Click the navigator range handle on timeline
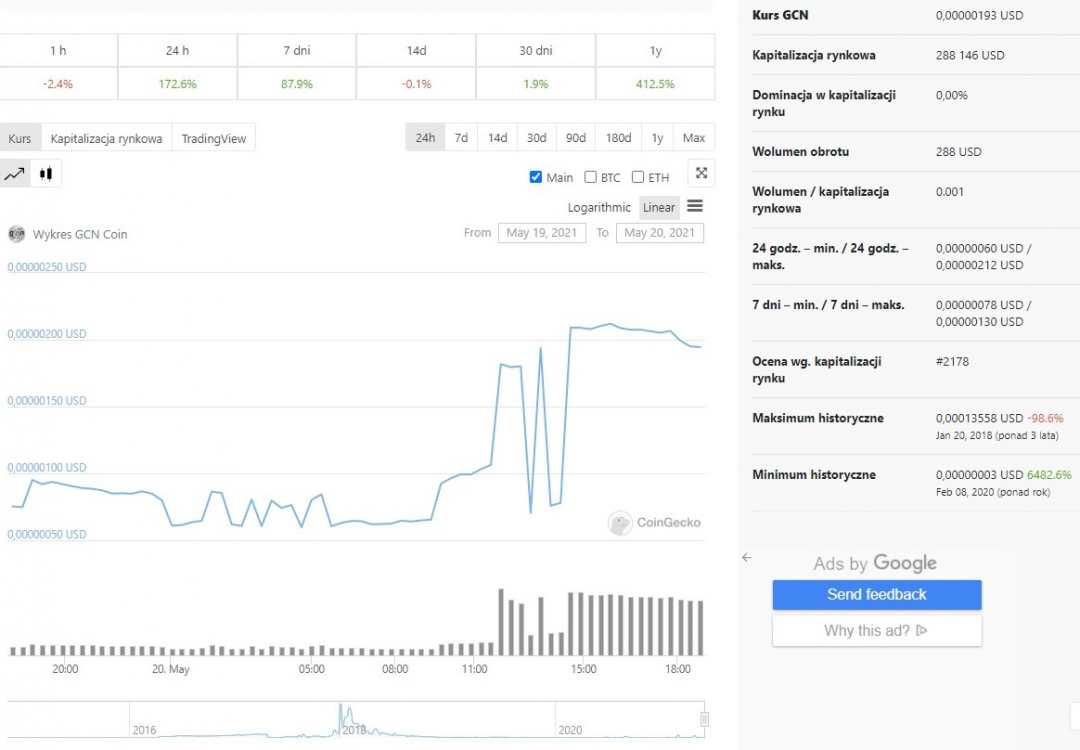Screen dimensions: 1080x750 [704, 719]
